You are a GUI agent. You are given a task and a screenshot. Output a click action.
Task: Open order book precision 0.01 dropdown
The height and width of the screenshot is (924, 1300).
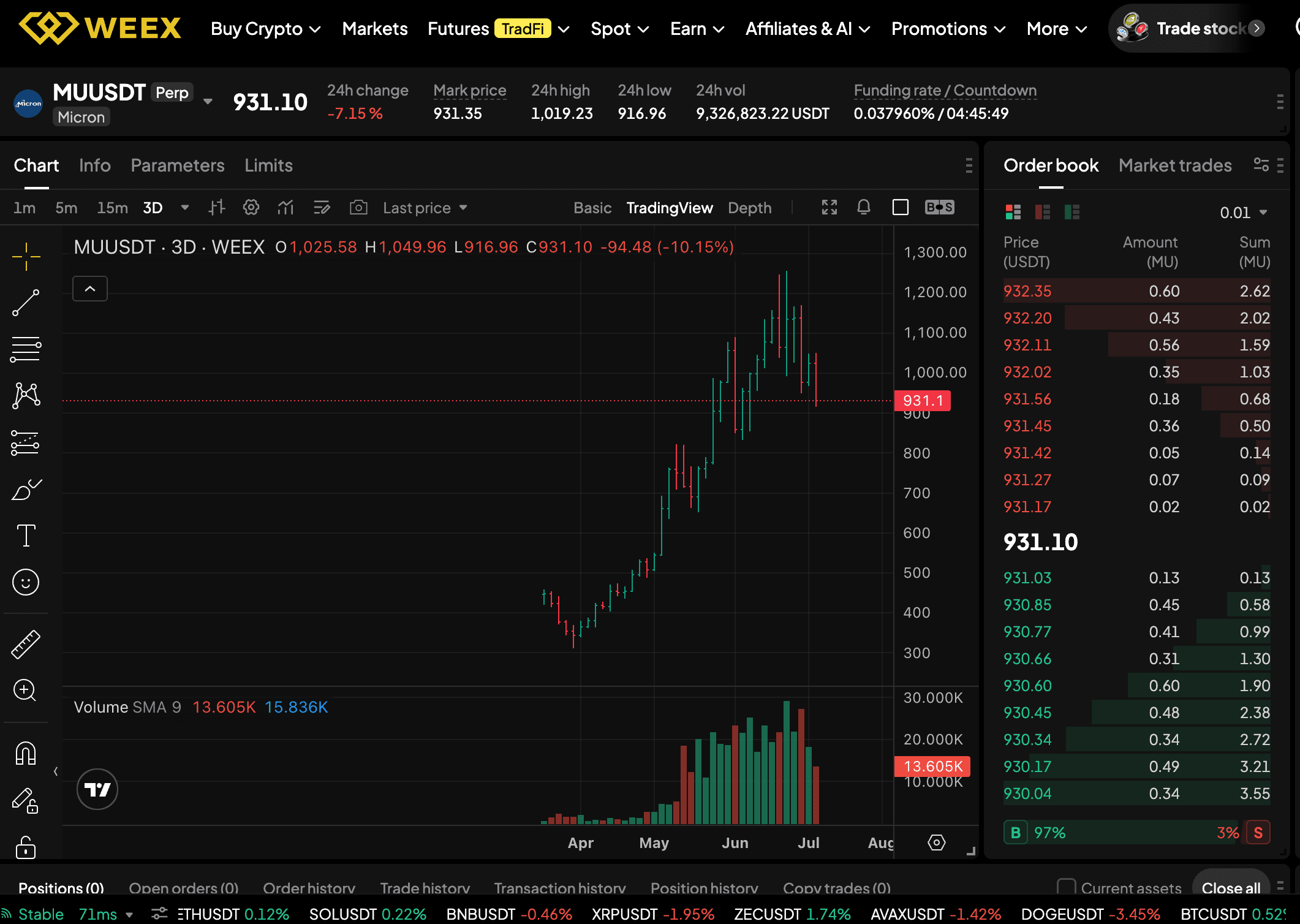1244,213
